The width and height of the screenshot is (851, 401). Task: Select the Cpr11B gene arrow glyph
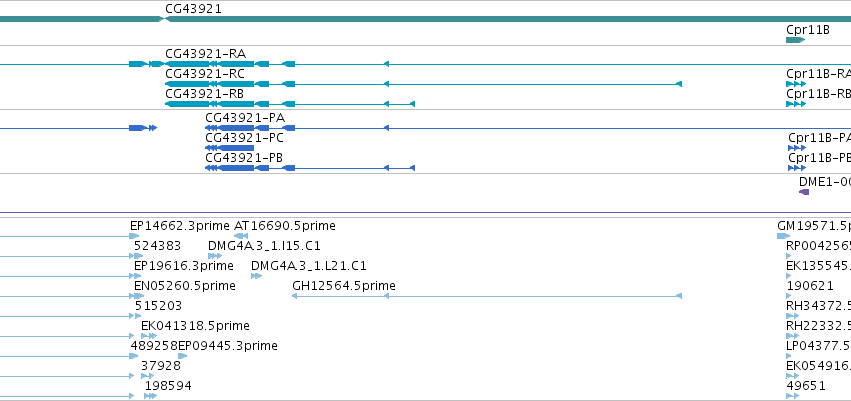(x=795, y=40)
